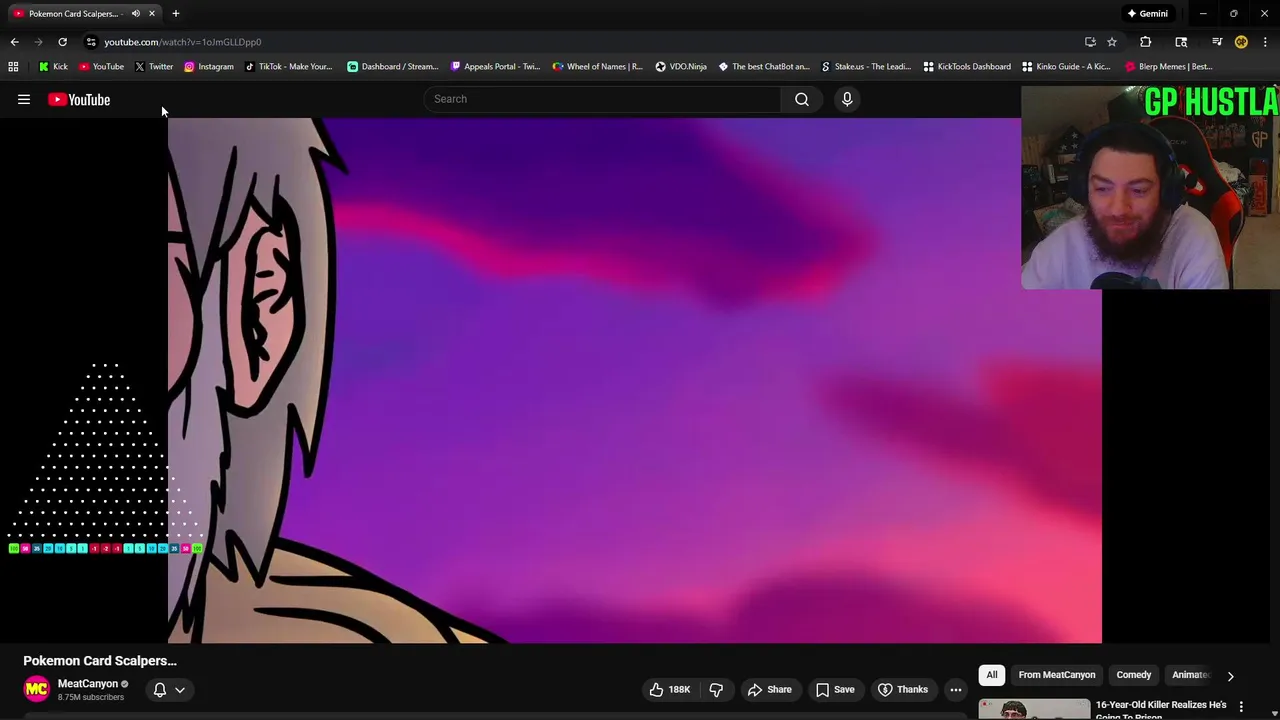Open the Blerp Memes bookmark
1280x720 pixels.
[x=1169, y=67]
